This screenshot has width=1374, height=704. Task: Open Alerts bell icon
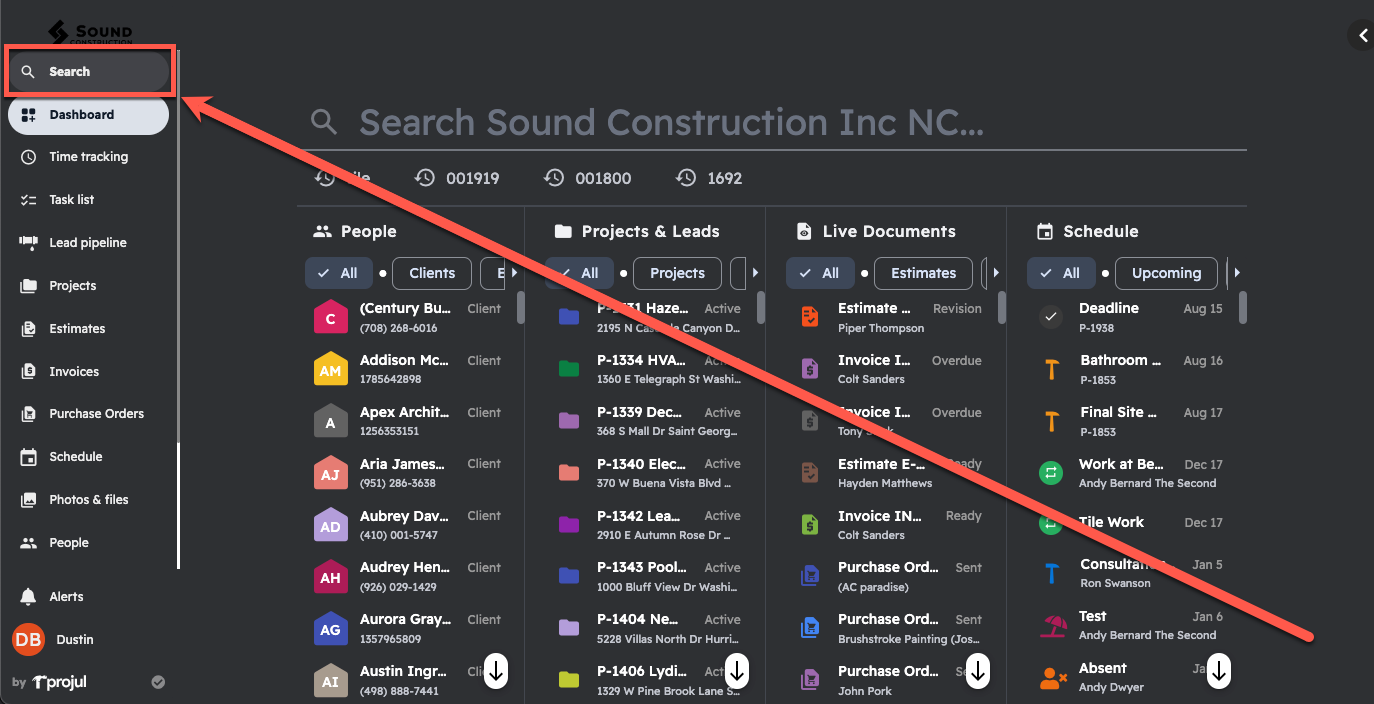[x=29, y=597]
